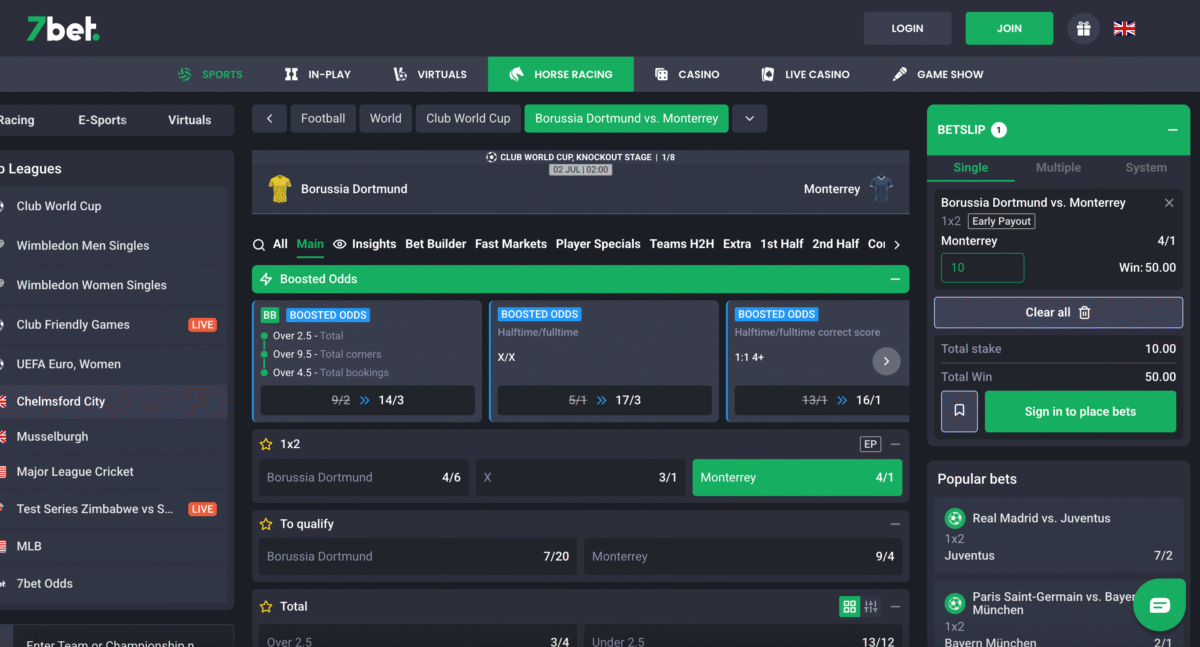Switch betslip to System tab
1200x647 pixels.
tap(1146, 167)
